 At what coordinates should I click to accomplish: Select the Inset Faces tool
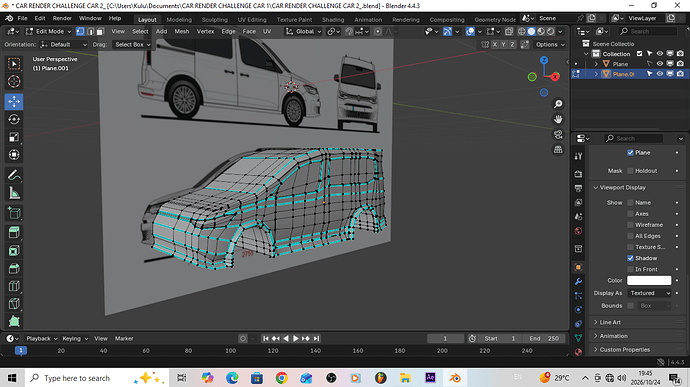14,251
